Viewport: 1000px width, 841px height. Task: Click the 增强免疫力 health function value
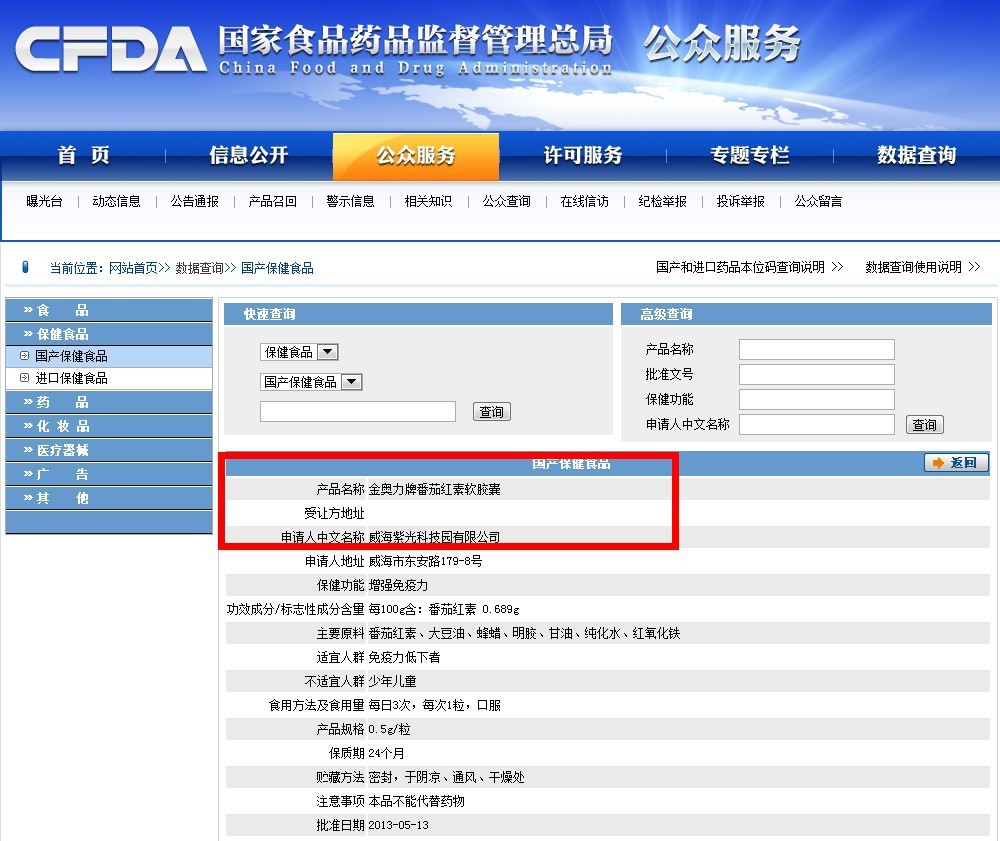[x=399, y=585]
